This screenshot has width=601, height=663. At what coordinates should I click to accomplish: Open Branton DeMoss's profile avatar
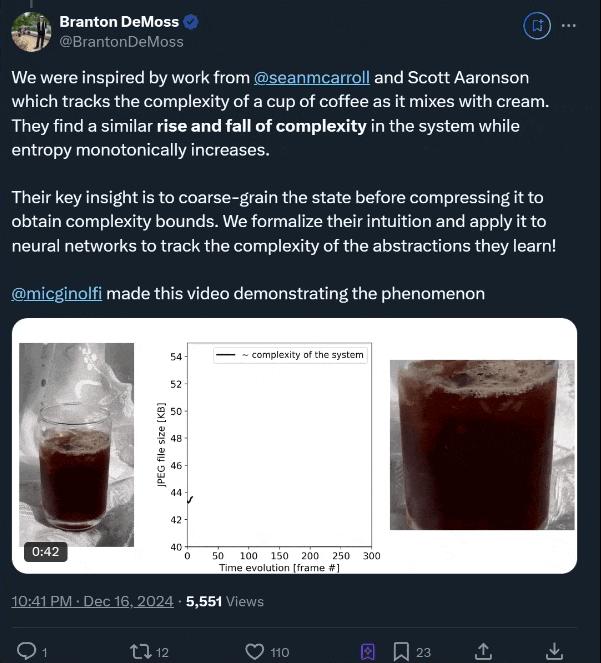[31, 31]
